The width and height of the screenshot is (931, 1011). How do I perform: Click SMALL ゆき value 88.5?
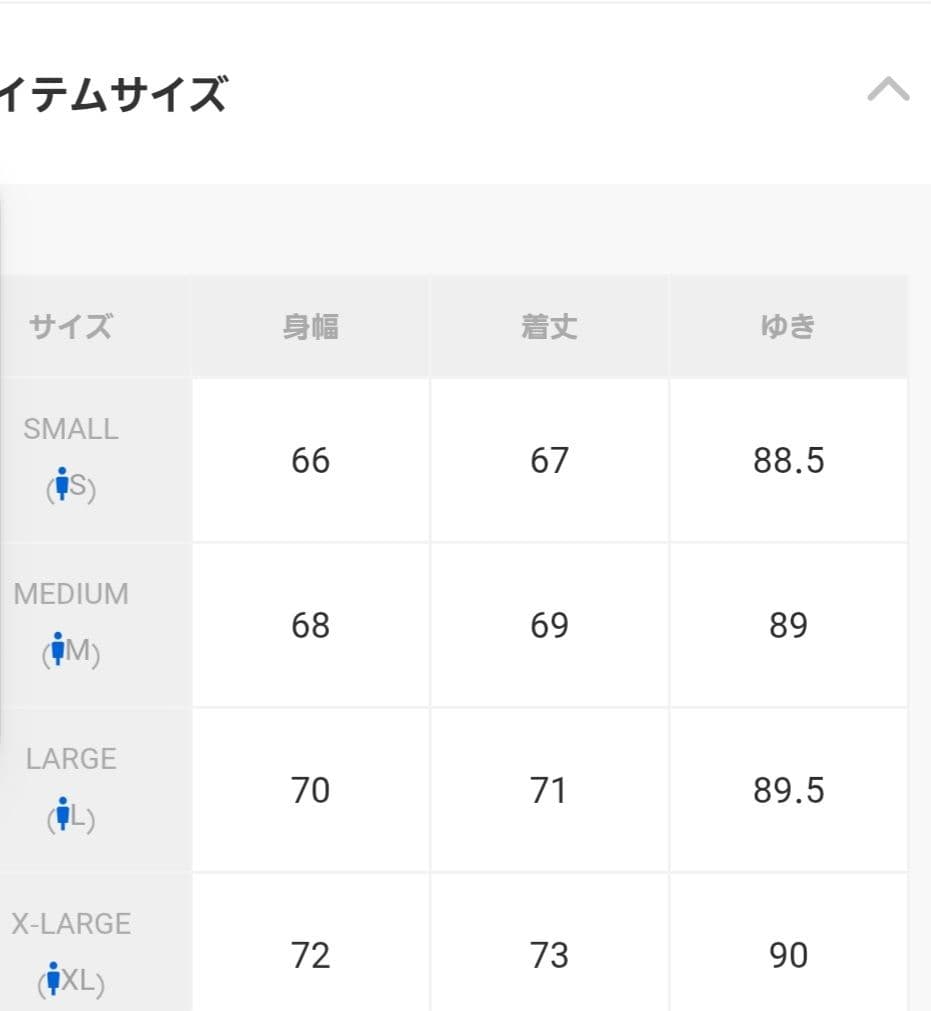788,461
